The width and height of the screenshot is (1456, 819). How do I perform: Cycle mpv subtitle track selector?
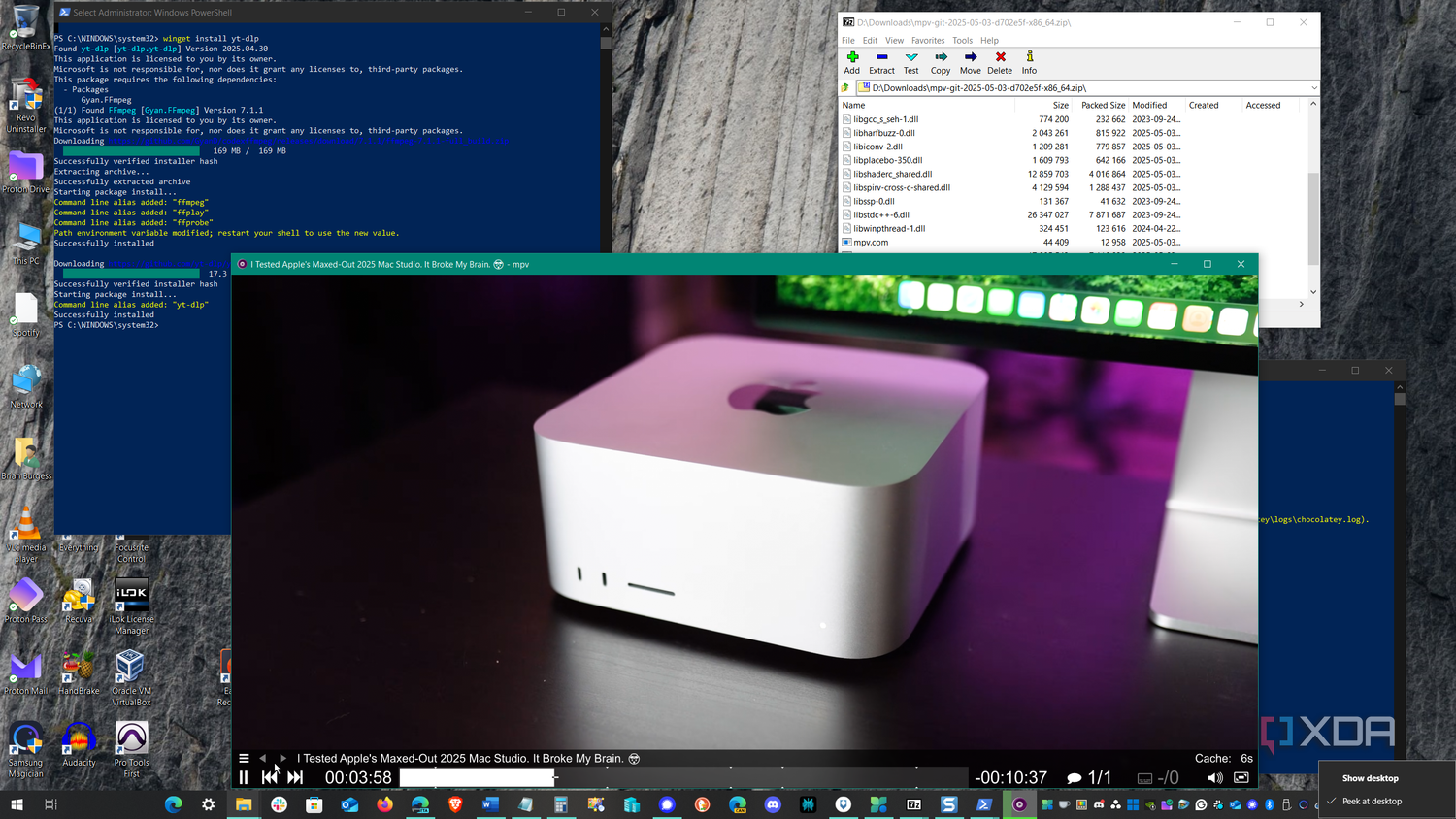[x=1158, y=777]
